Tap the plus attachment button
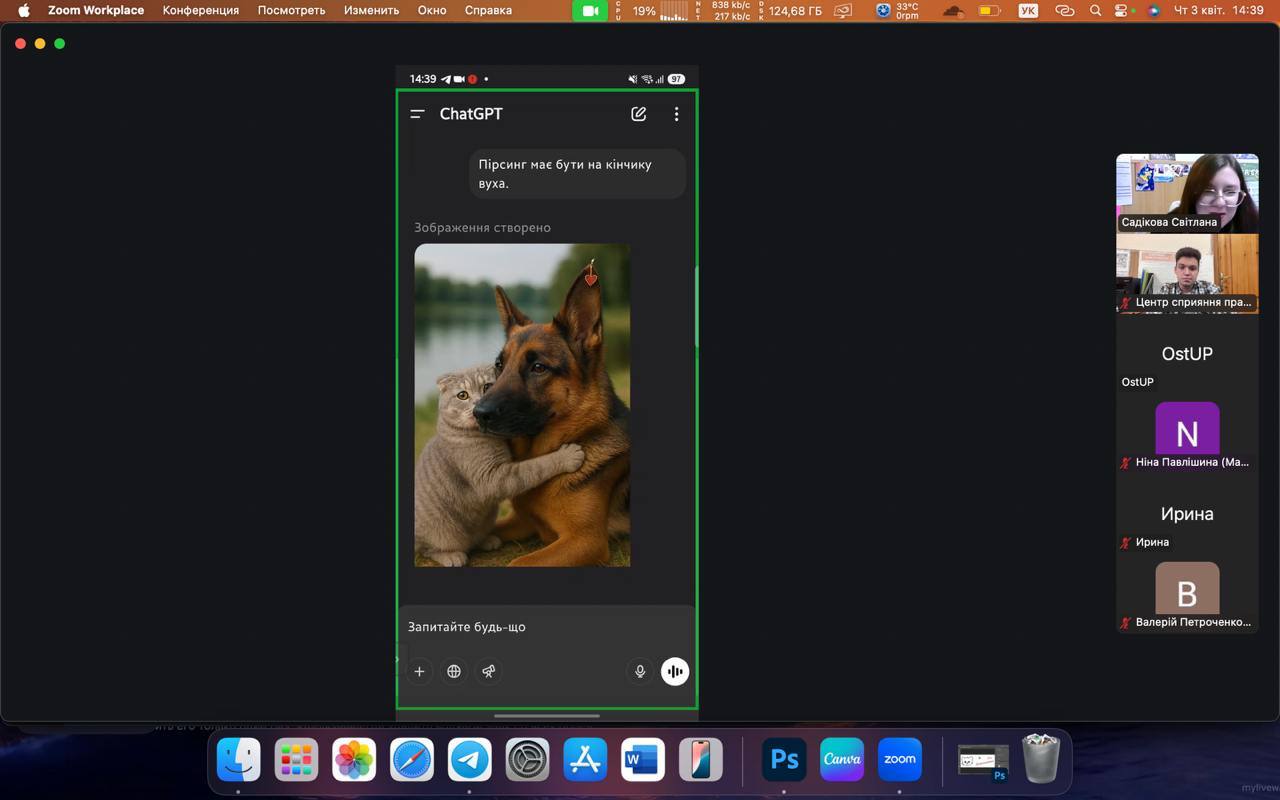 (x=420, y=671)
